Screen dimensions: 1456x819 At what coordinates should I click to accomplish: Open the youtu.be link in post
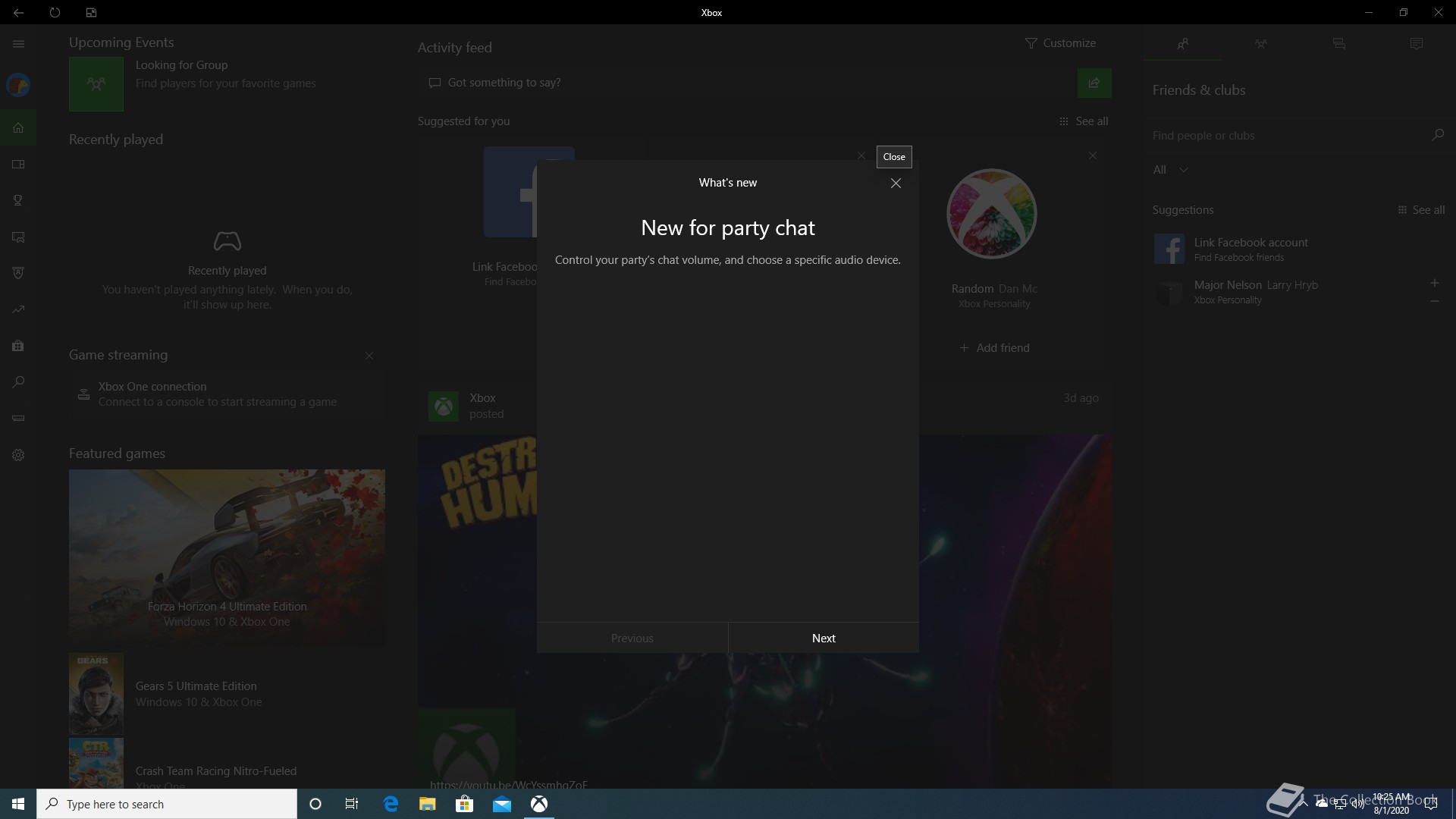pyautogui.click(x=509, y=784)
